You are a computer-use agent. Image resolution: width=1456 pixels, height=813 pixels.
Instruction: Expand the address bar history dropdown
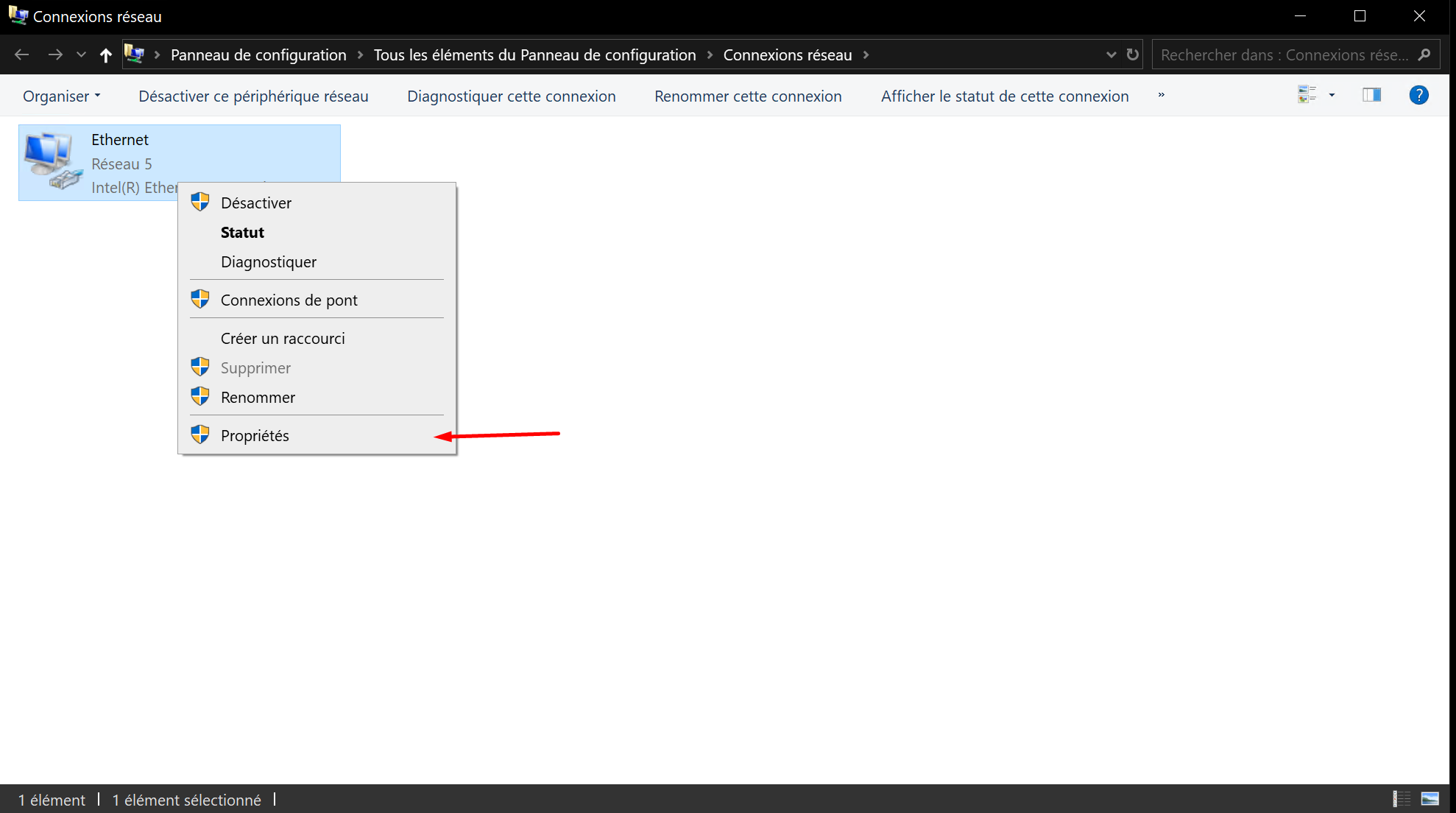[1111, 54]
